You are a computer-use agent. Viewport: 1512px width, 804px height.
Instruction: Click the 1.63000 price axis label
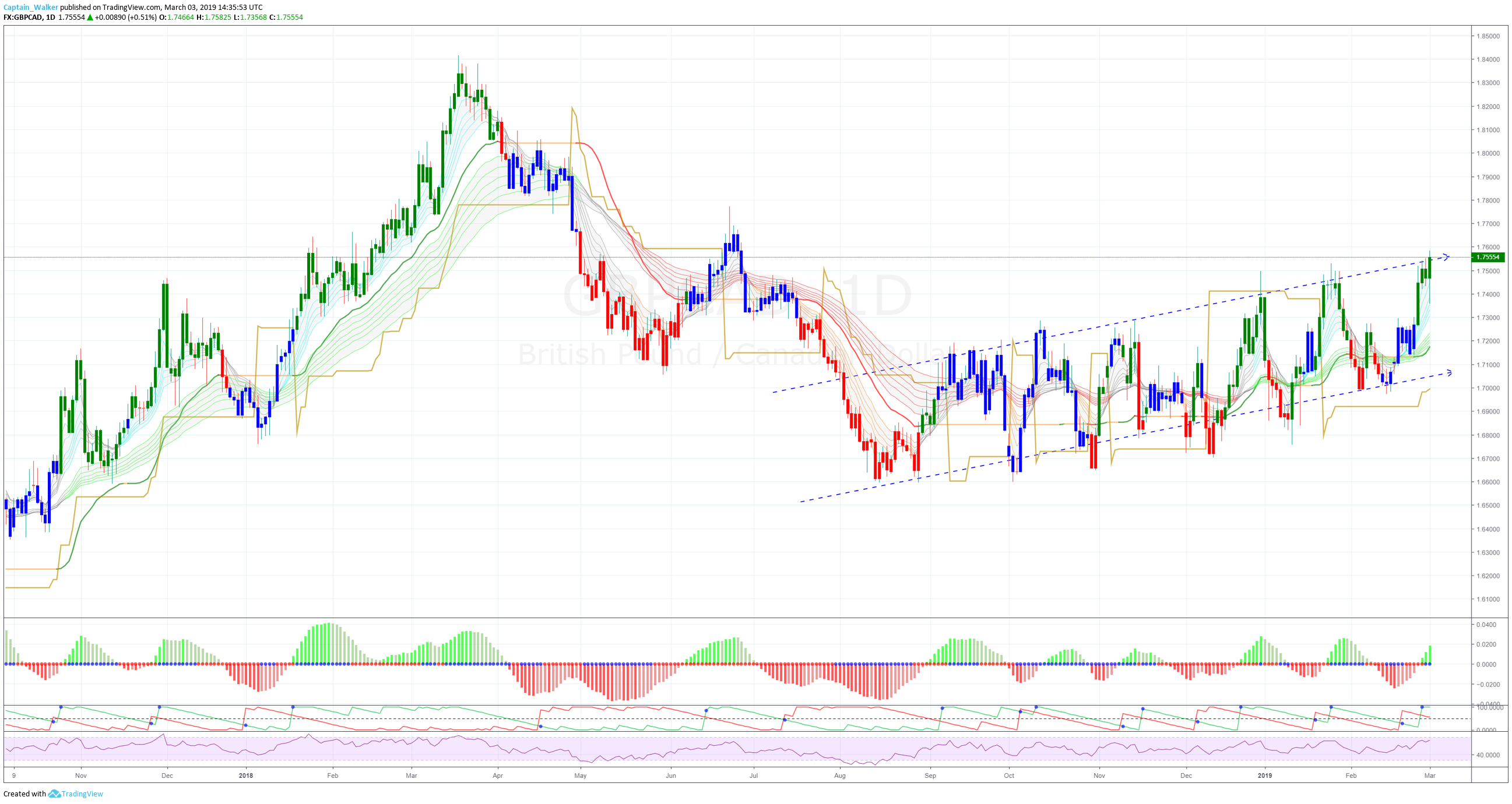pos(1488,553)
